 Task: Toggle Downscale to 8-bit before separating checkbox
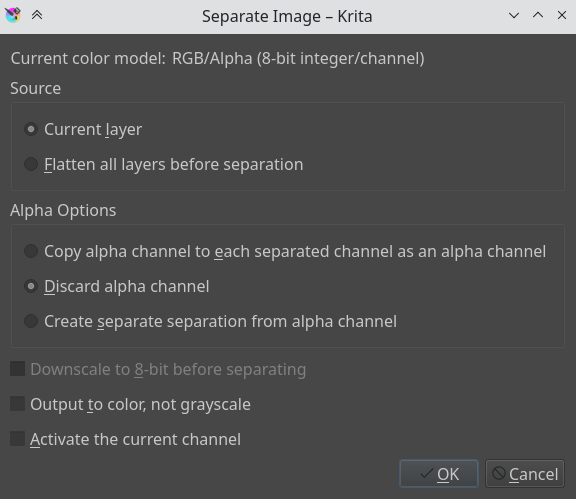[x=158, y=369]
